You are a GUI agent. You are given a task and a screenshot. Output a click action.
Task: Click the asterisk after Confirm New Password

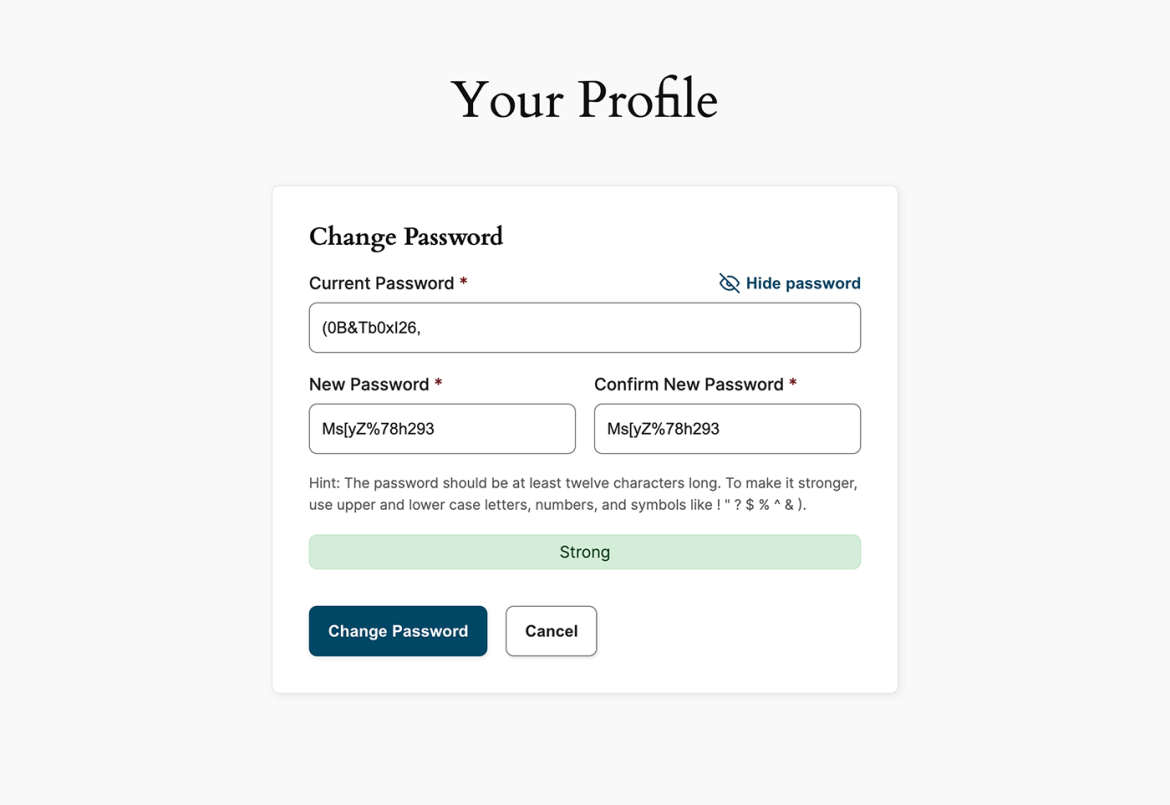point(792,384)
